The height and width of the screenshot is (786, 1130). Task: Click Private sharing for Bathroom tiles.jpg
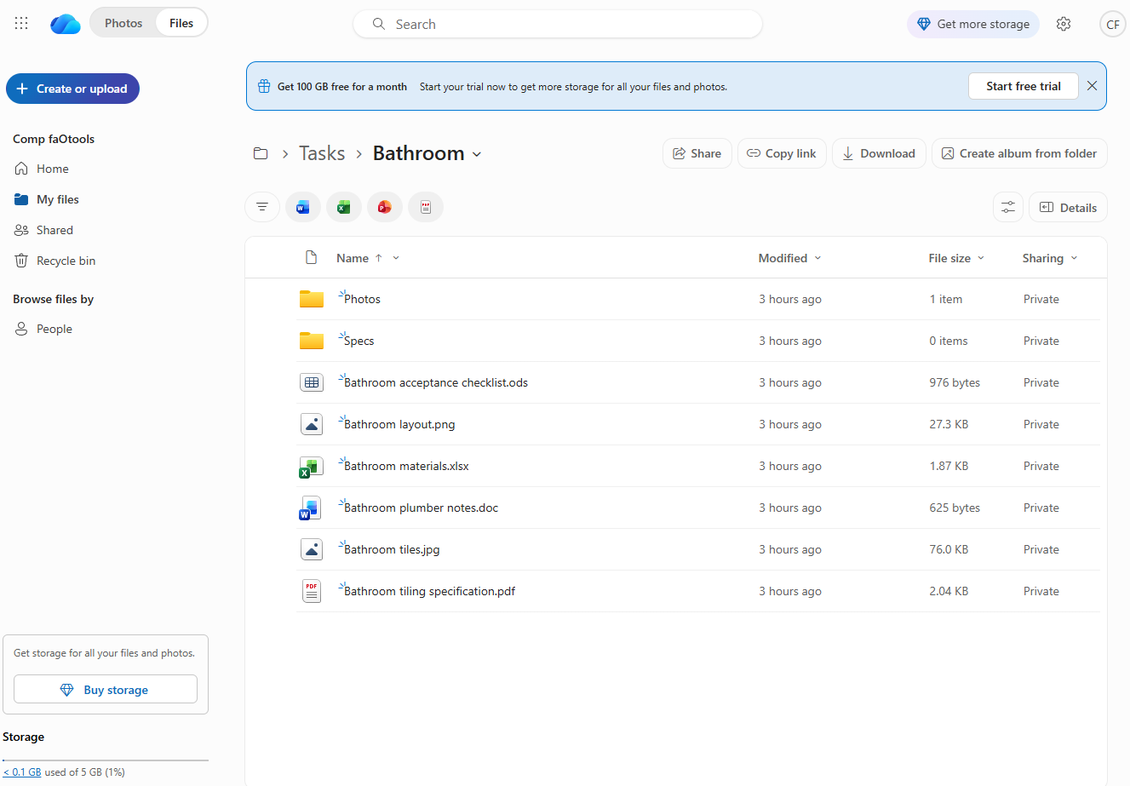coord(1041,550)
